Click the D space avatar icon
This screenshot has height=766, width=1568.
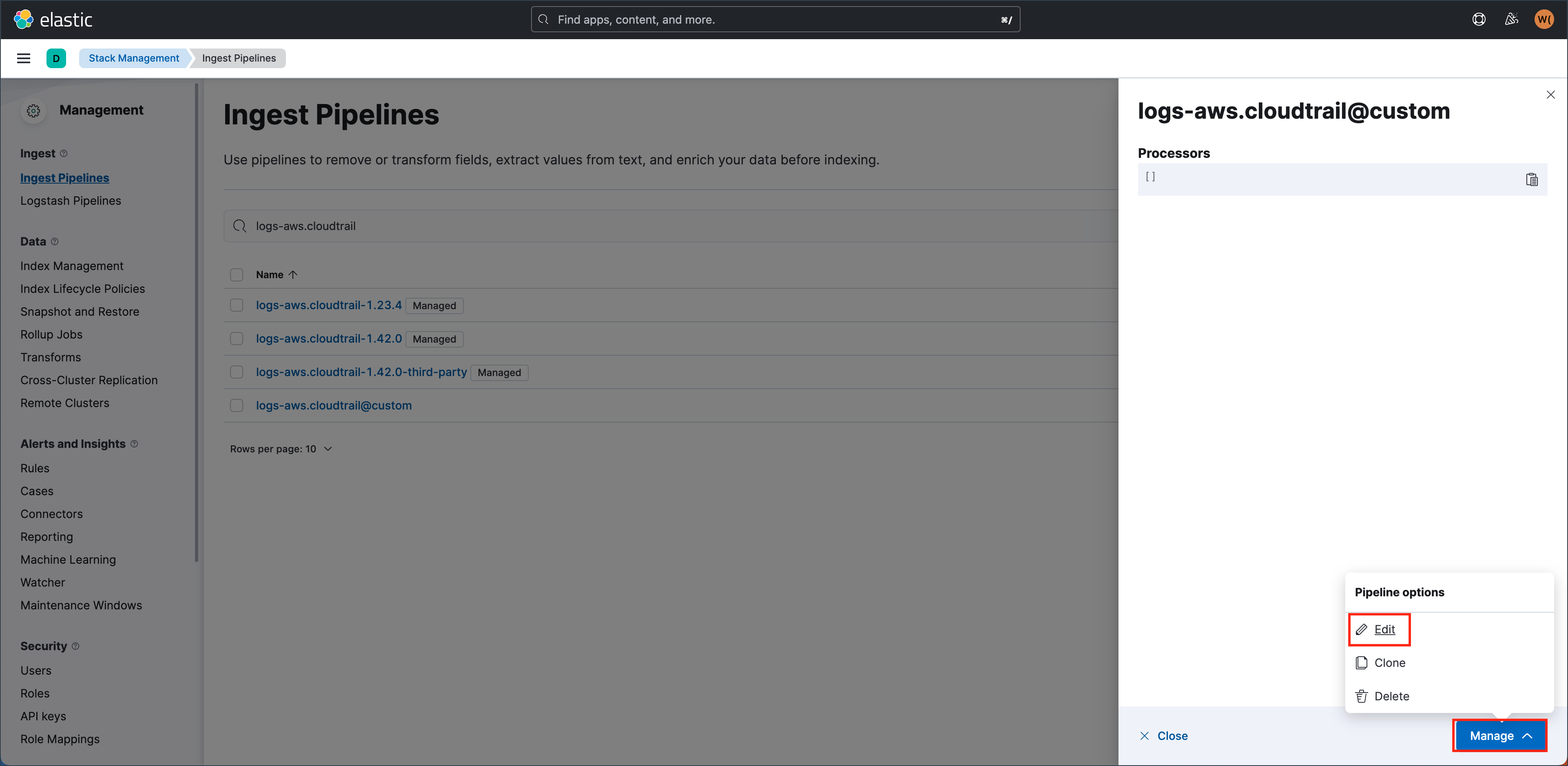[x=56, y=58]
